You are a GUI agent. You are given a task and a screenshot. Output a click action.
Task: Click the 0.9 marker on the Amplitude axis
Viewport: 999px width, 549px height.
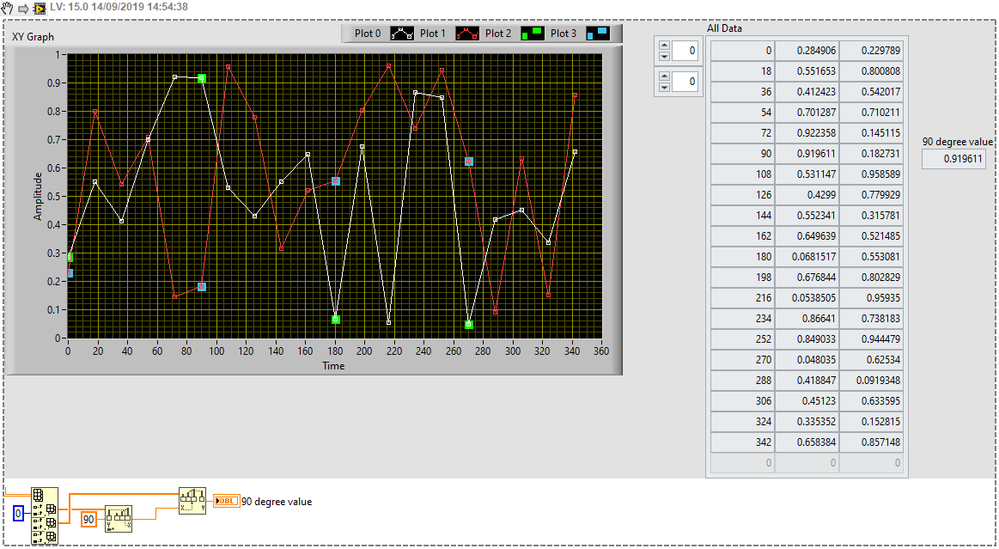pos(52,83)
